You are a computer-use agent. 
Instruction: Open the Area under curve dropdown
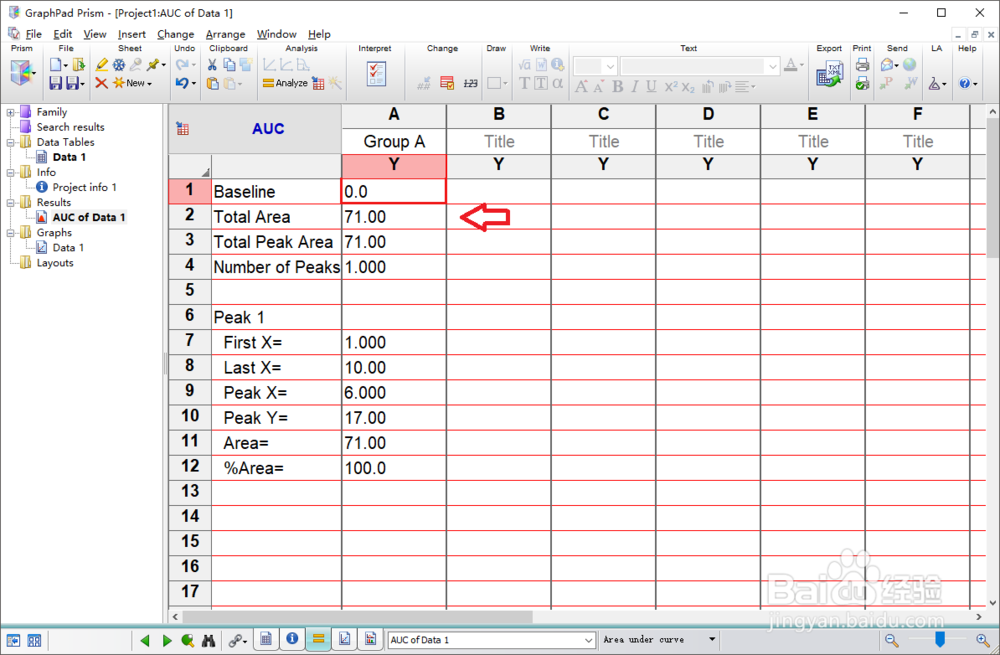pyautogui.click(x=712, y=640)
